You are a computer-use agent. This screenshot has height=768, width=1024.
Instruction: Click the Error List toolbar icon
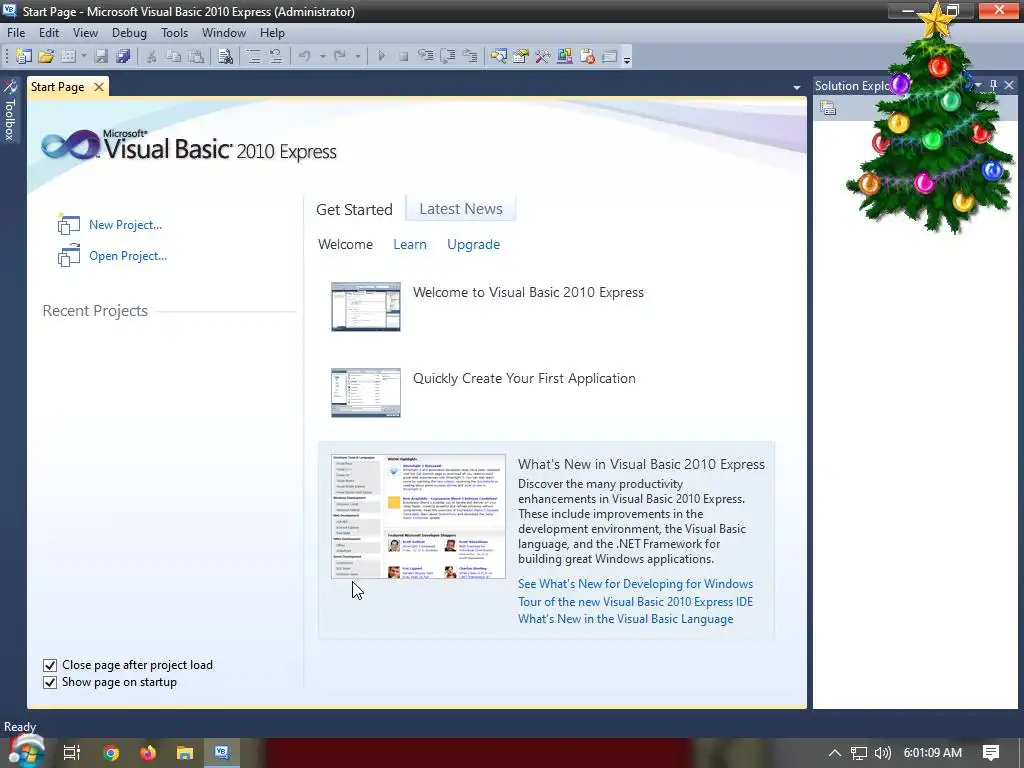(x=587, y=57)
